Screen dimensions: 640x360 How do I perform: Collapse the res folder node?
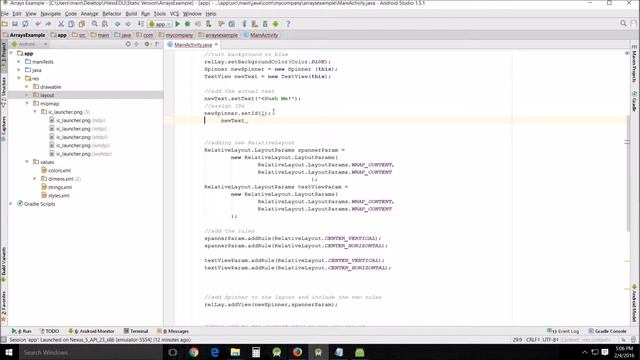tap(19, 78)
